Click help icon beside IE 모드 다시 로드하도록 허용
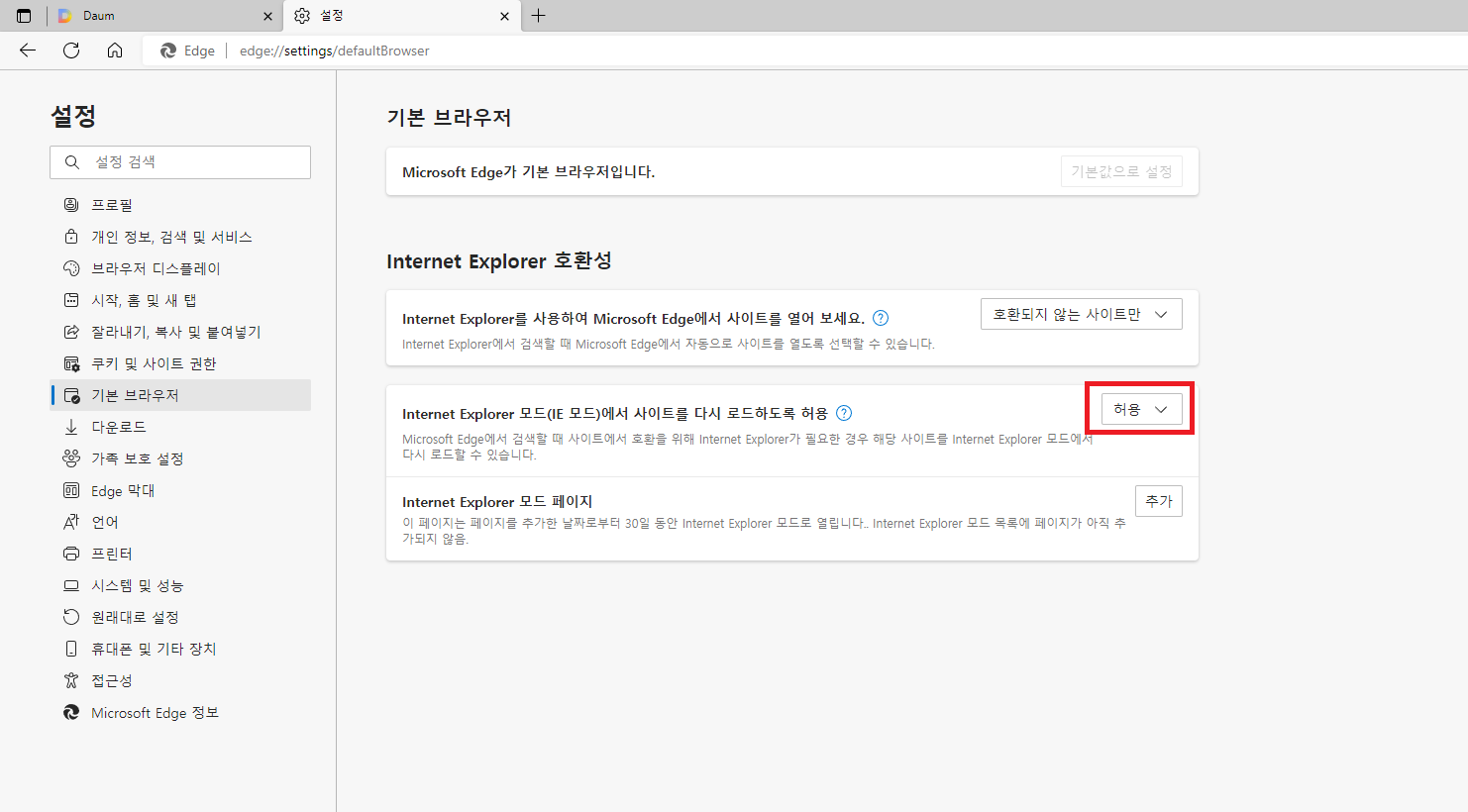 click(x=844, y=413)
